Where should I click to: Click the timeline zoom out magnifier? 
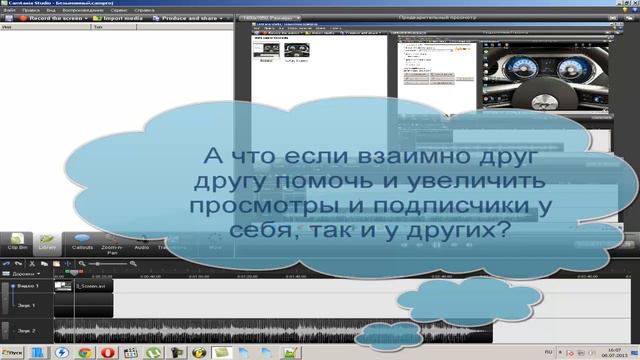(82, 264)
